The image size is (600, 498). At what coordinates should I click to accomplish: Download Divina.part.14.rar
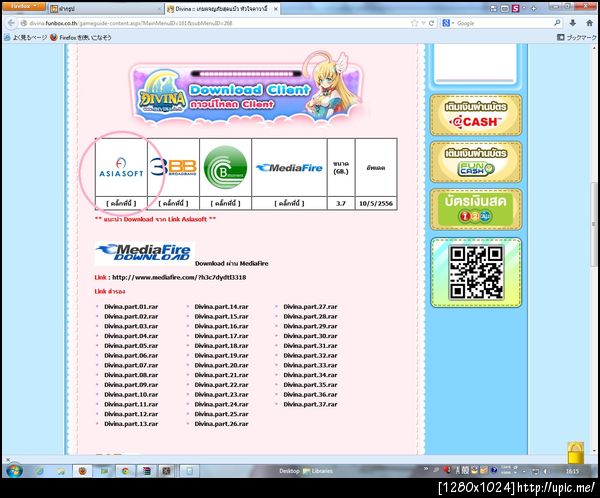[x=222, y=307]
